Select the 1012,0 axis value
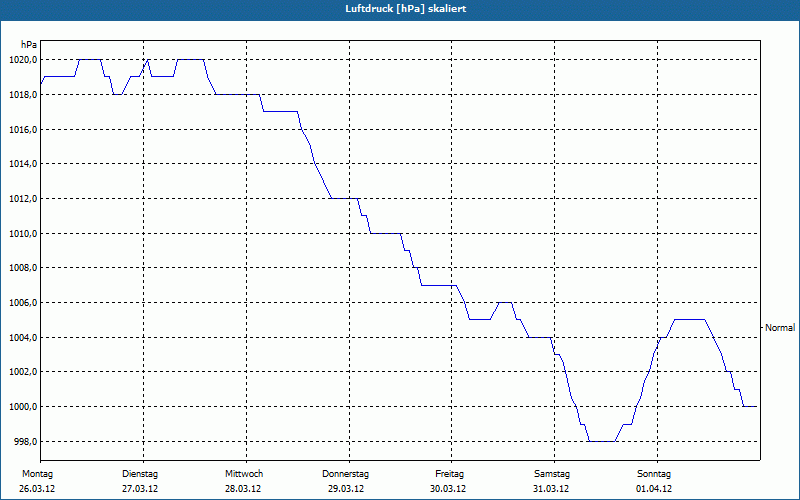 click(23, 198)
